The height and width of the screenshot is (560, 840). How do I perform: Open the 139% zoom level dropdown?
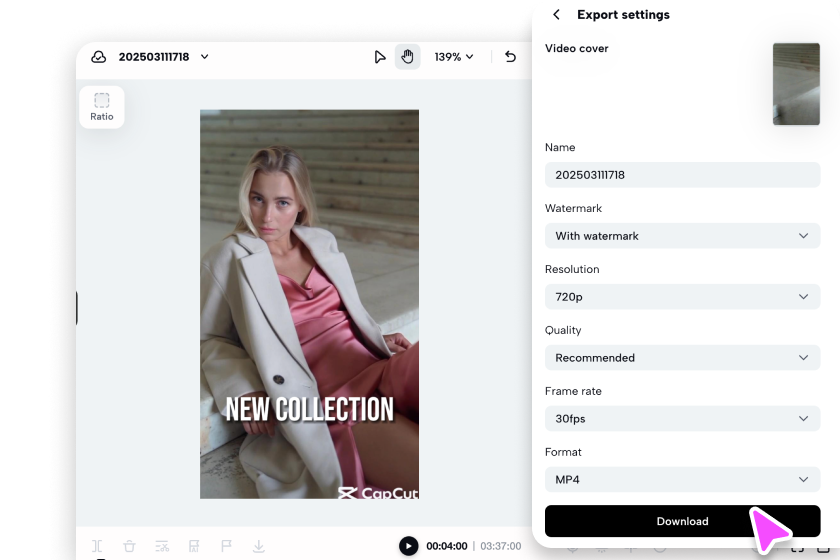[x=454, y=57]
